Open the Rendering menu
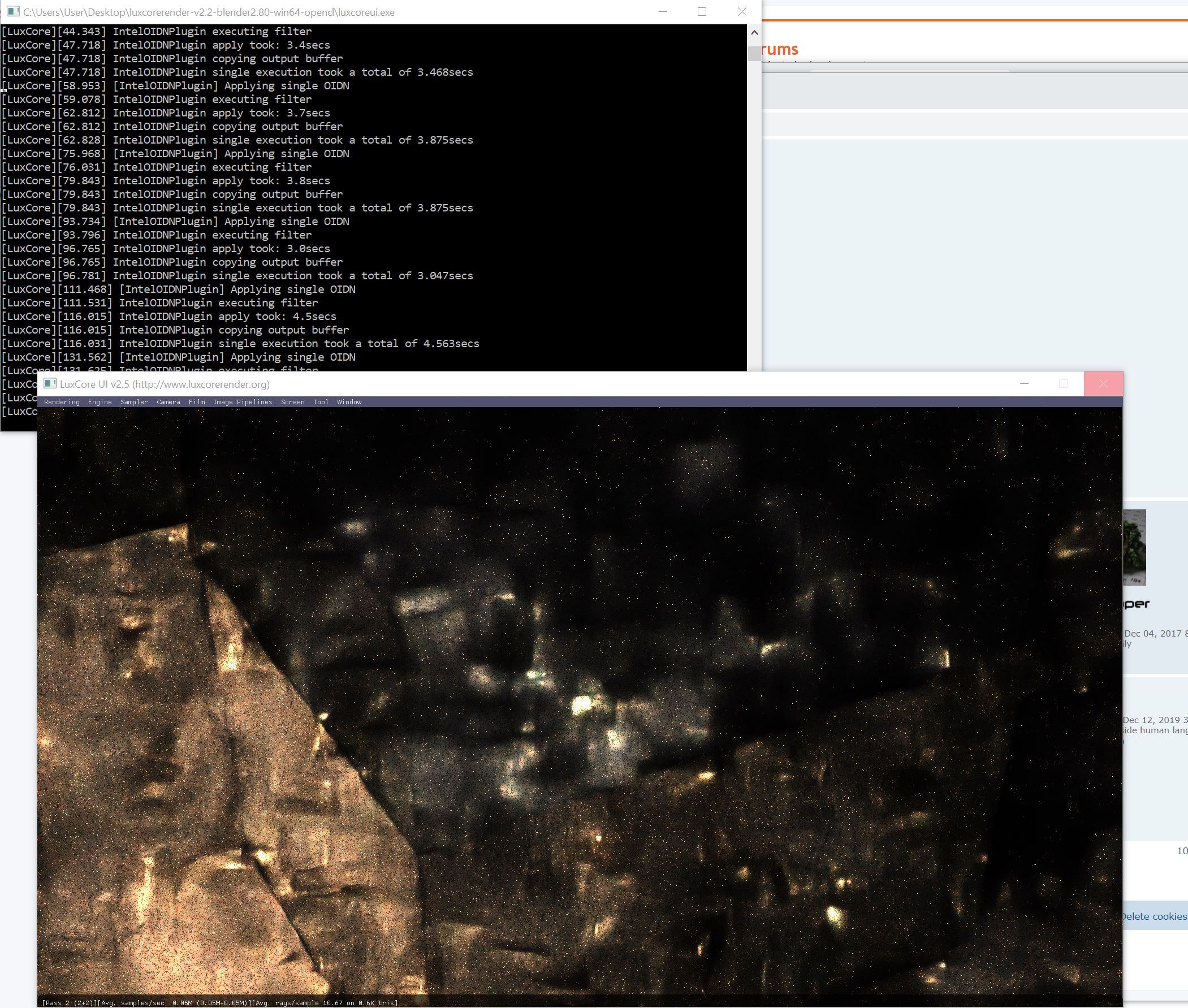Viewport: 1188px width, 1008px height. pos(62,402)
